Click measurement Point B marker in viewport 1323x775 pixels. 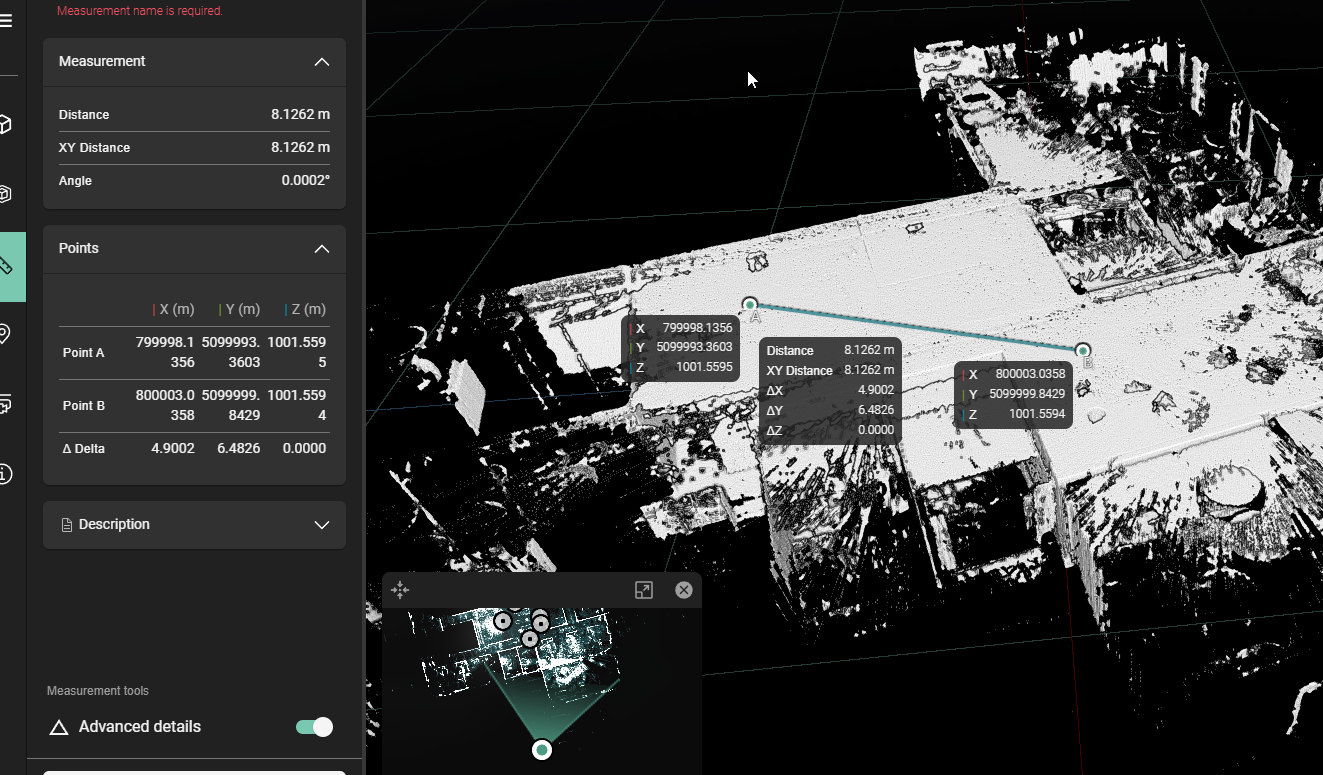[x=1082, y=350]
